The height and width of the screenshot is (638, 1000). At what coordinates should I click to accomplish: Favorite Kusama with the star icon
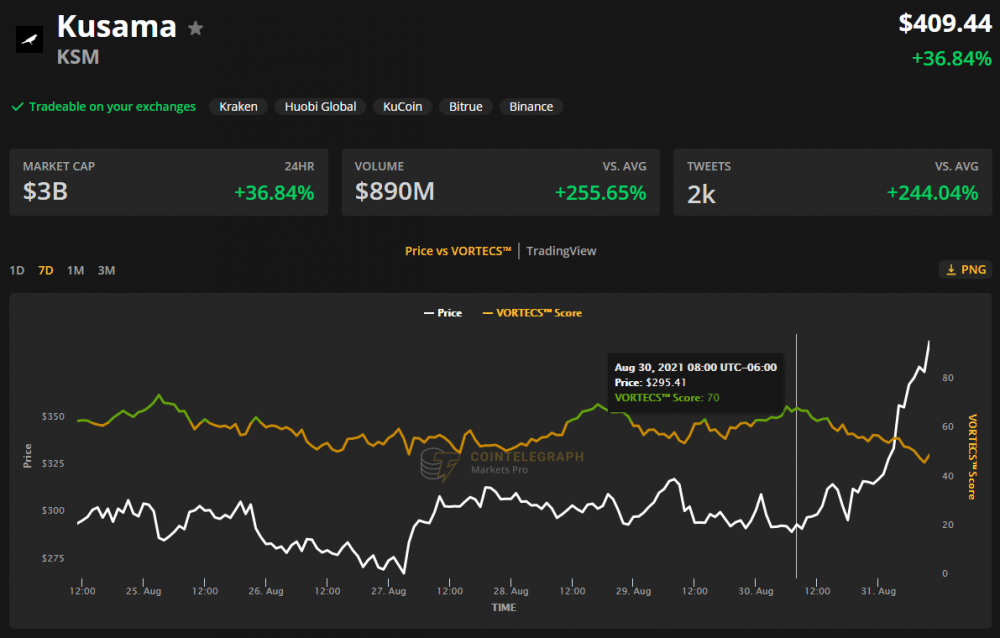pos(196,28)
